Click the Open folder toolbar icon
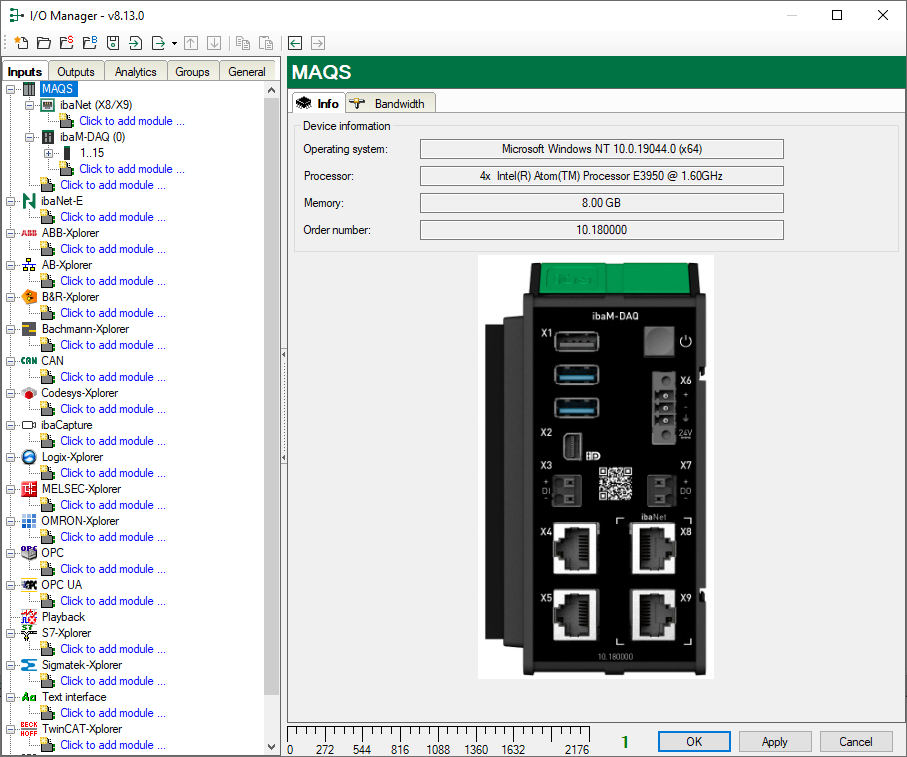 (x=44, y=43)
